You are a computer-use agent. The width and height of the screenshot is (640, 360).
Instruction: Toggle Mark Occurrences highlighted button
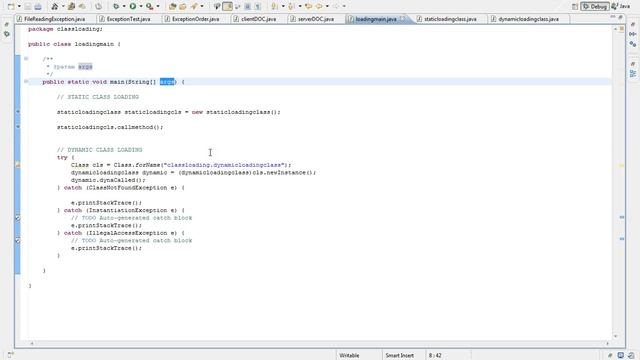click(x=228, y=6)
